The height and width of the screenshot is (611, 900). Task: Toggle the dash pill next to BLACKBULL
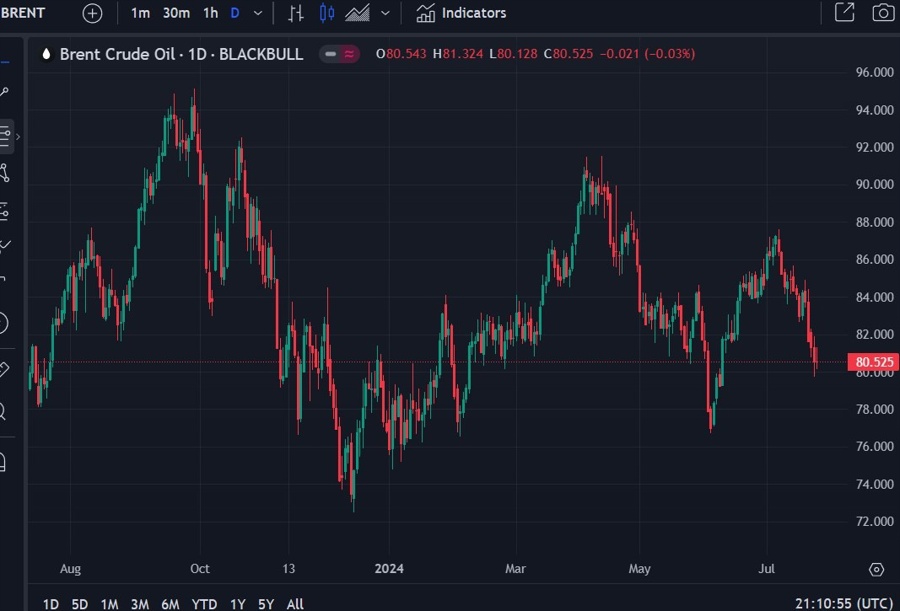point(330,54)
